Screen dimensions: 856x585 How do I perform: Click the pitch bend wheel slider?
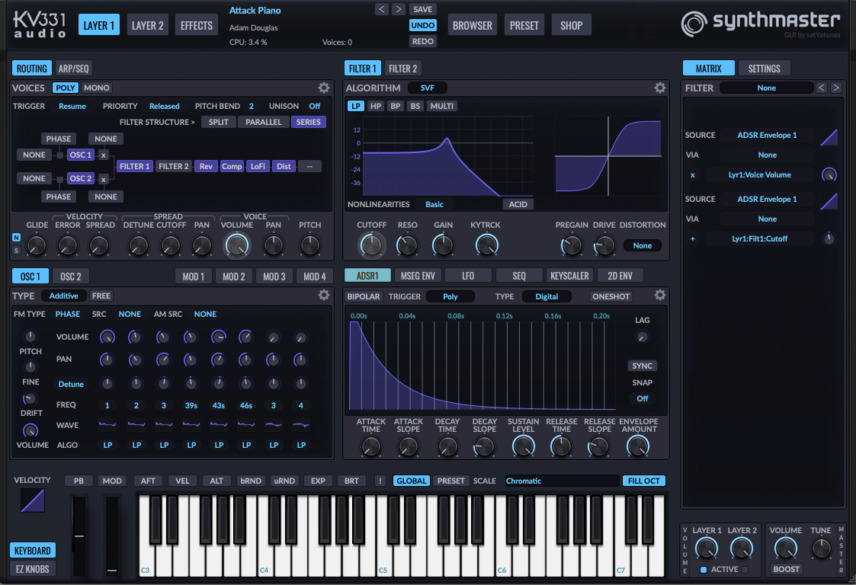79,535
